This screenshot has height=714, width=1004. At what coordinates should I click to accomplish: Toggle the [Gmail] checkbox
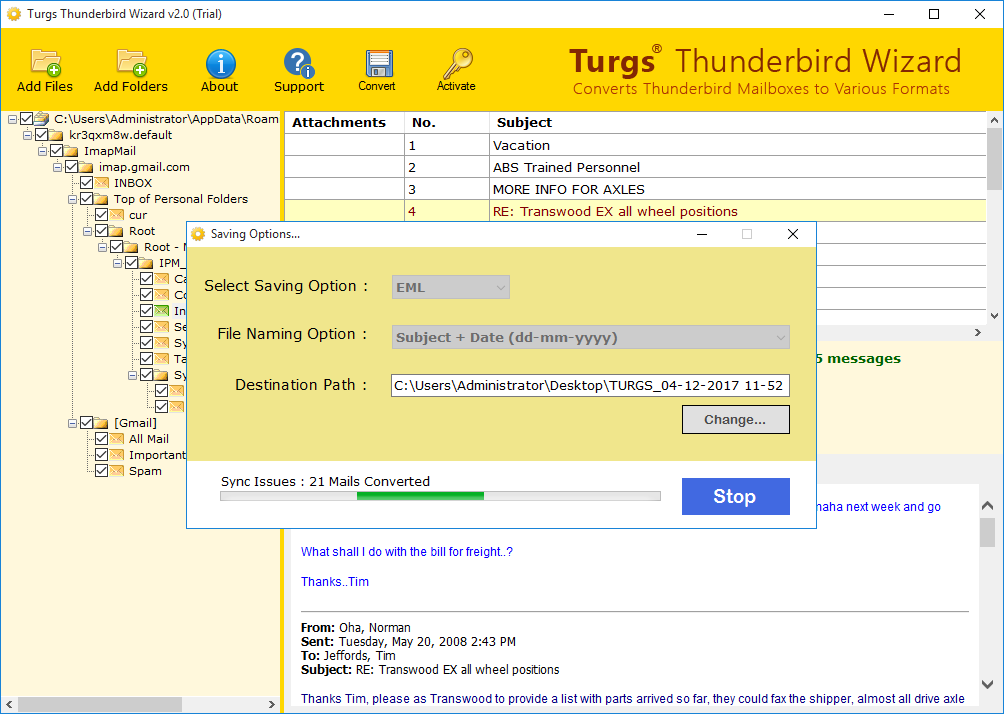(86, 423)
